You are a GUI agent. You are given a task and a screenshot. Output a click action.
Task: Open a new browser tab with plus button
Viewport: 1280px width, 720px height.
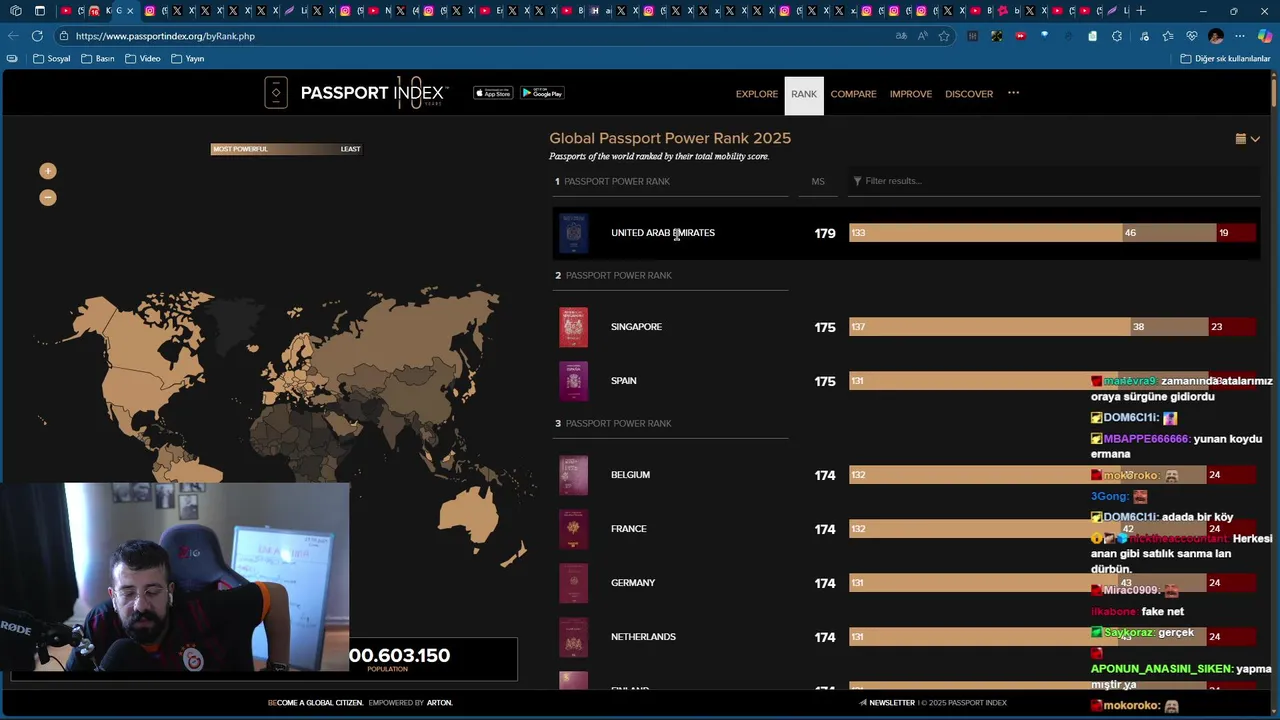[x=1141, y=11]
